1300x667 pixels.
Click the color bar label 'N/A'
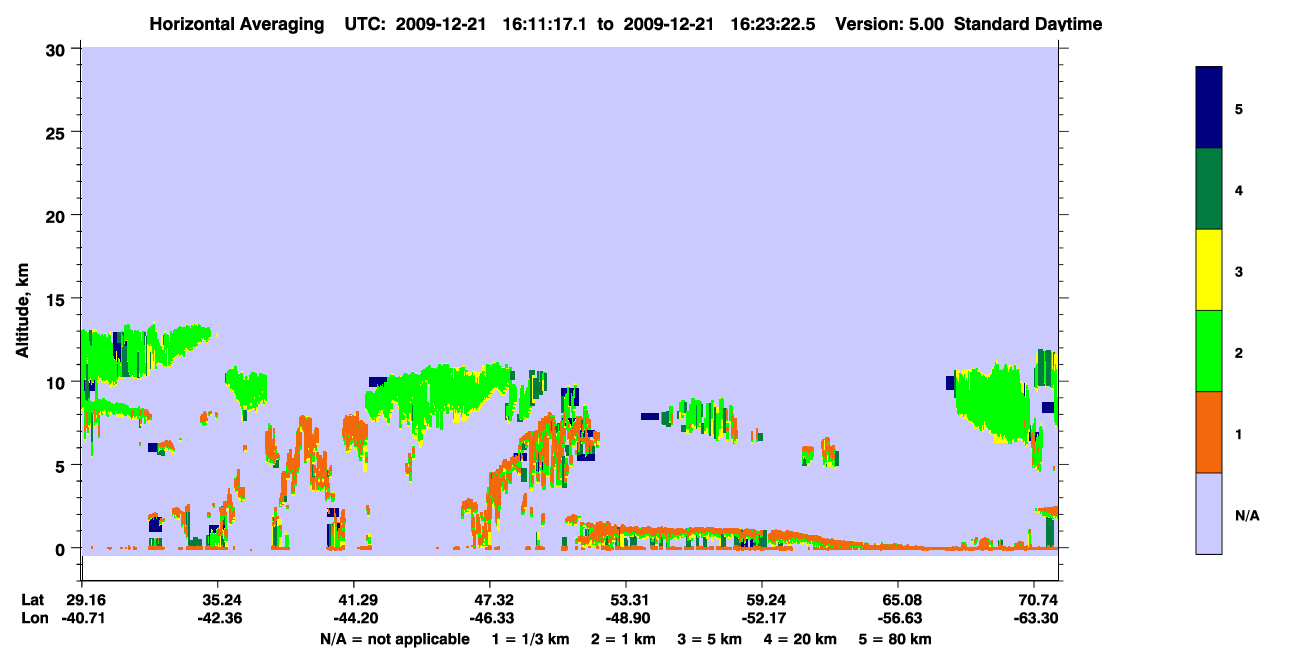(1246, 515)
